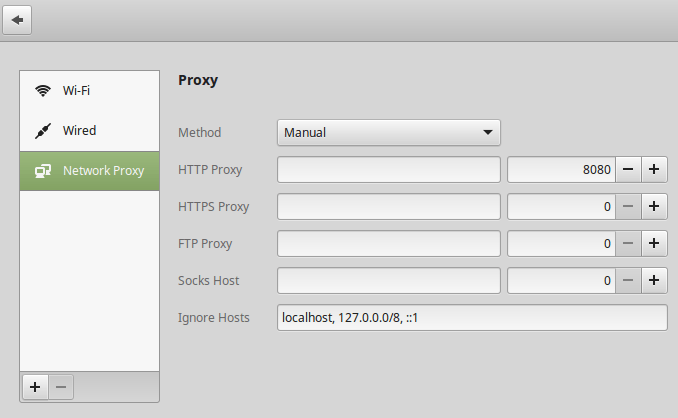Click the Network Proxy icon
678x418 pixels.
43,171
